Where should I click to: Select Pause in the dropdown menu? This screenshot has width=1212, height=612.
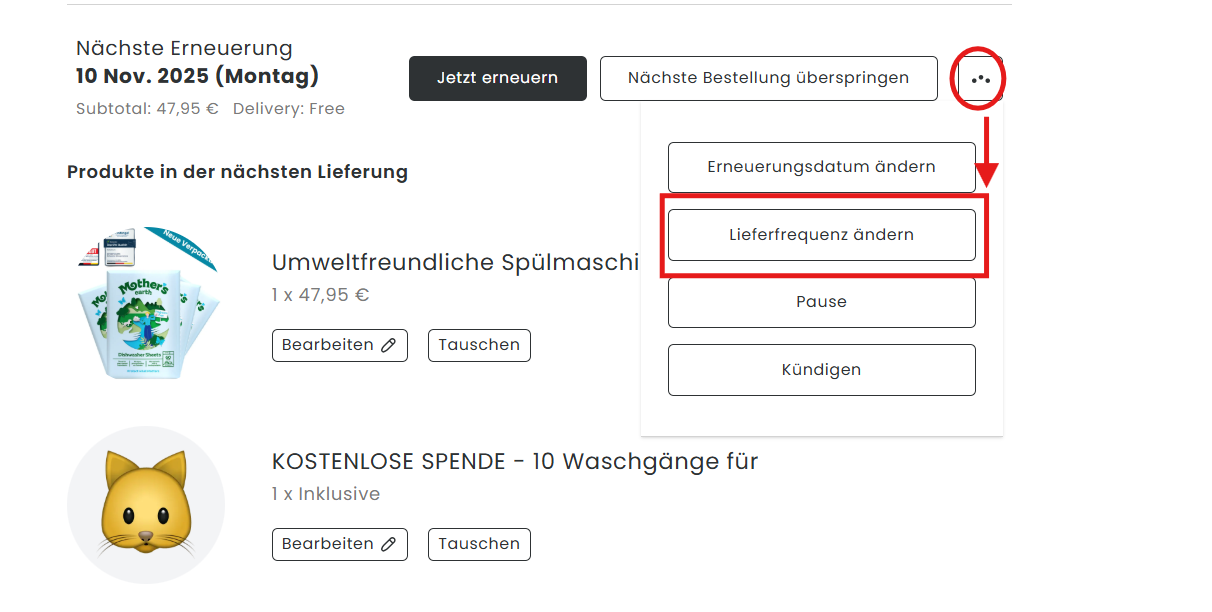pos(821,302)
